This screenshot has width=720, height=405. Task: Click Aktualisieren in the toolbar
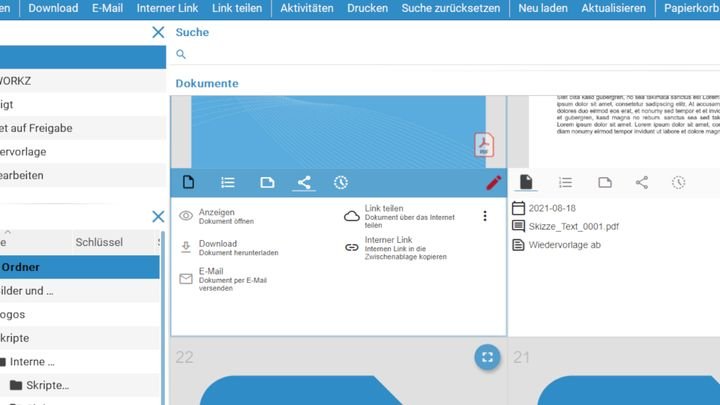tap(613, 8)
